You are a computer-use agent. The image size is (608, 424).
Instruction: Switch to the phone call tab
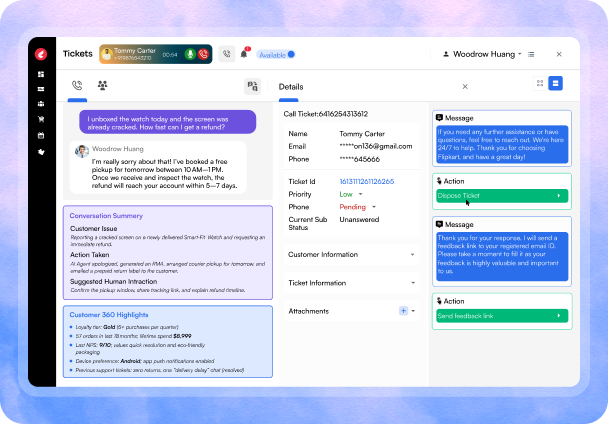pyautogui.click(x=76, y=86)
